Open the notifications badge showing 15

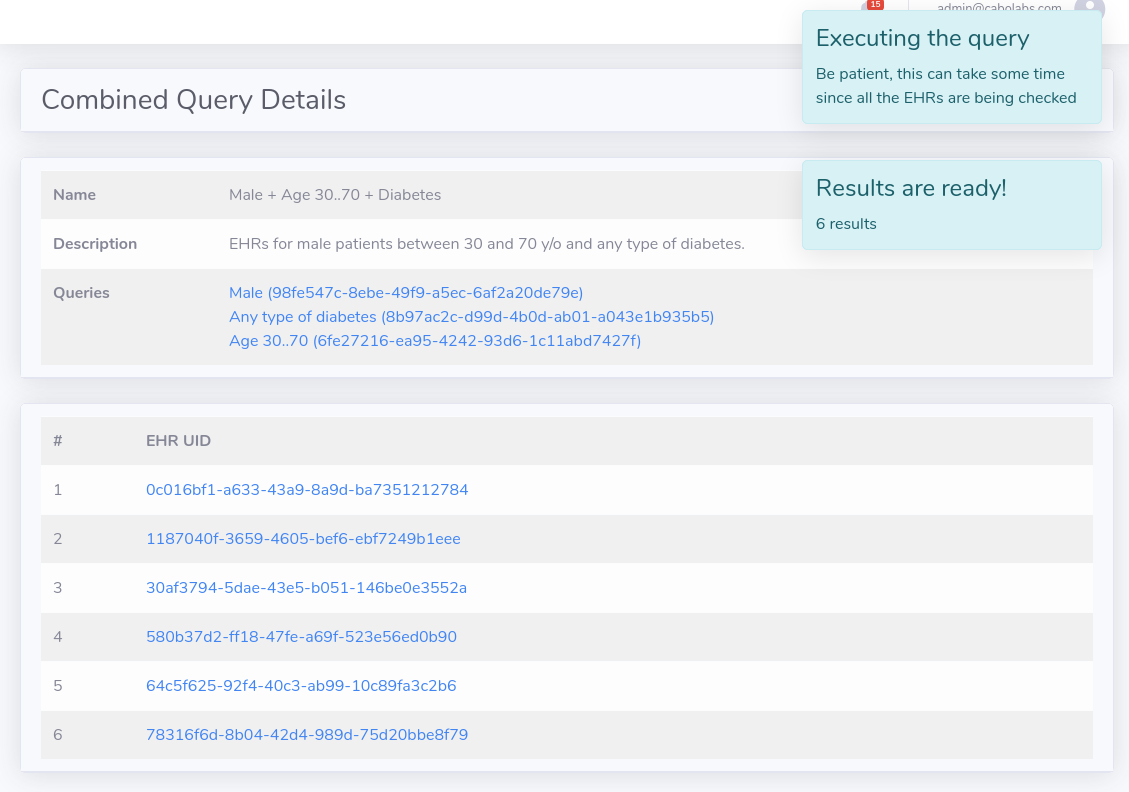[875, 5]
